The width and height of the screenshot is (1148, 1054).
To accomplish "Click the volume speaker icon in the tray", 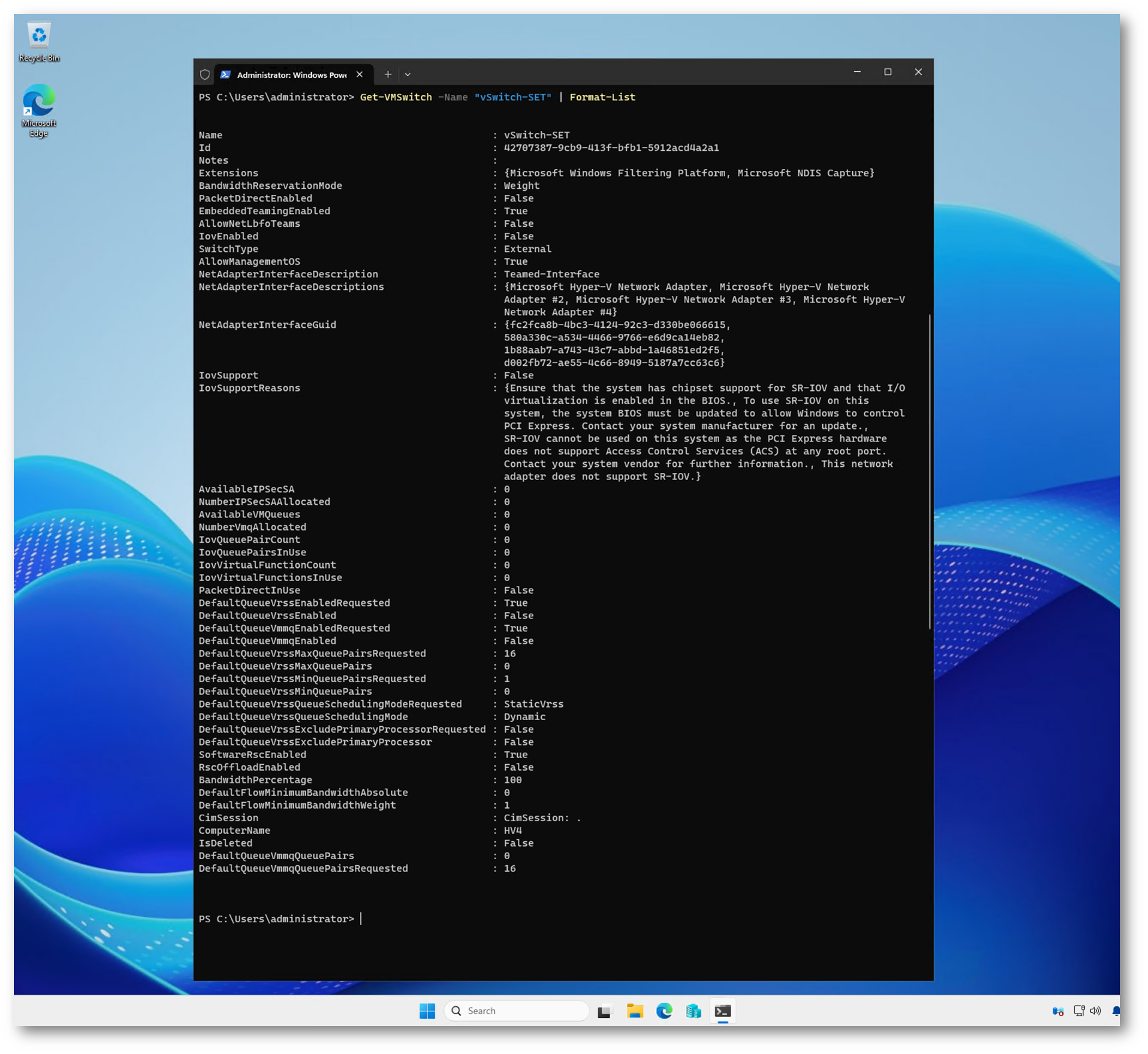I will click(x=1095, y=1011).
